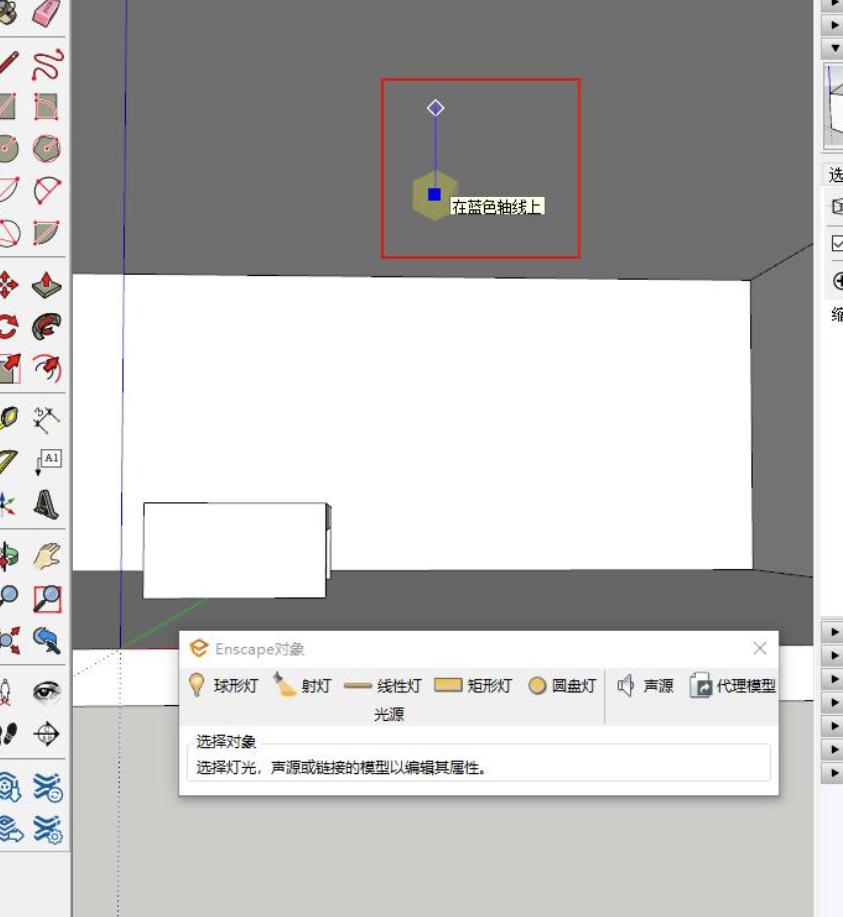843x917 pixels.
Task: Click the blue square light placement point
Action: 434,194
